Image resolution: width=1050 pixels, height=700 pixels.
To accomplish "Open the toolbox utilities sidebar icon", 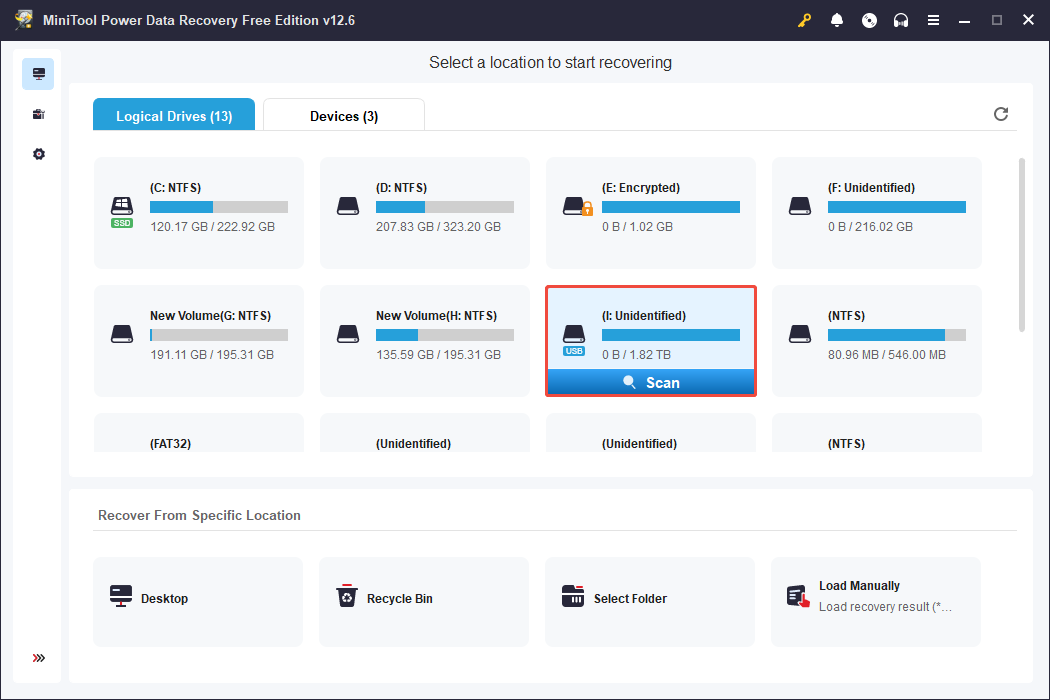I will 39,115.
